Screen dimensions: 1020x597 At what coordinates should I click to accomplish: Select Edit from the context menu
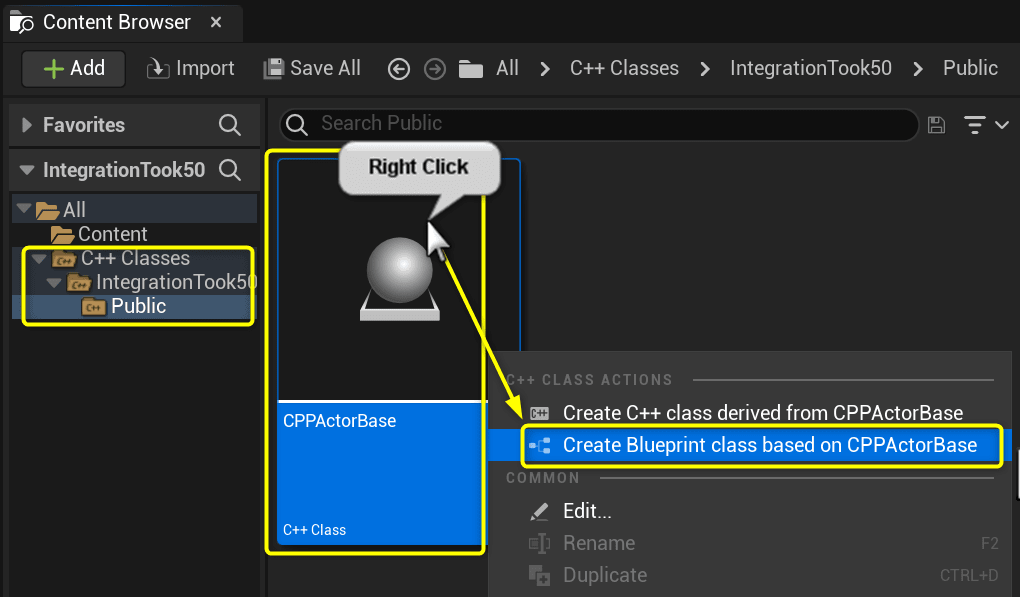click(x=589, y=510)
